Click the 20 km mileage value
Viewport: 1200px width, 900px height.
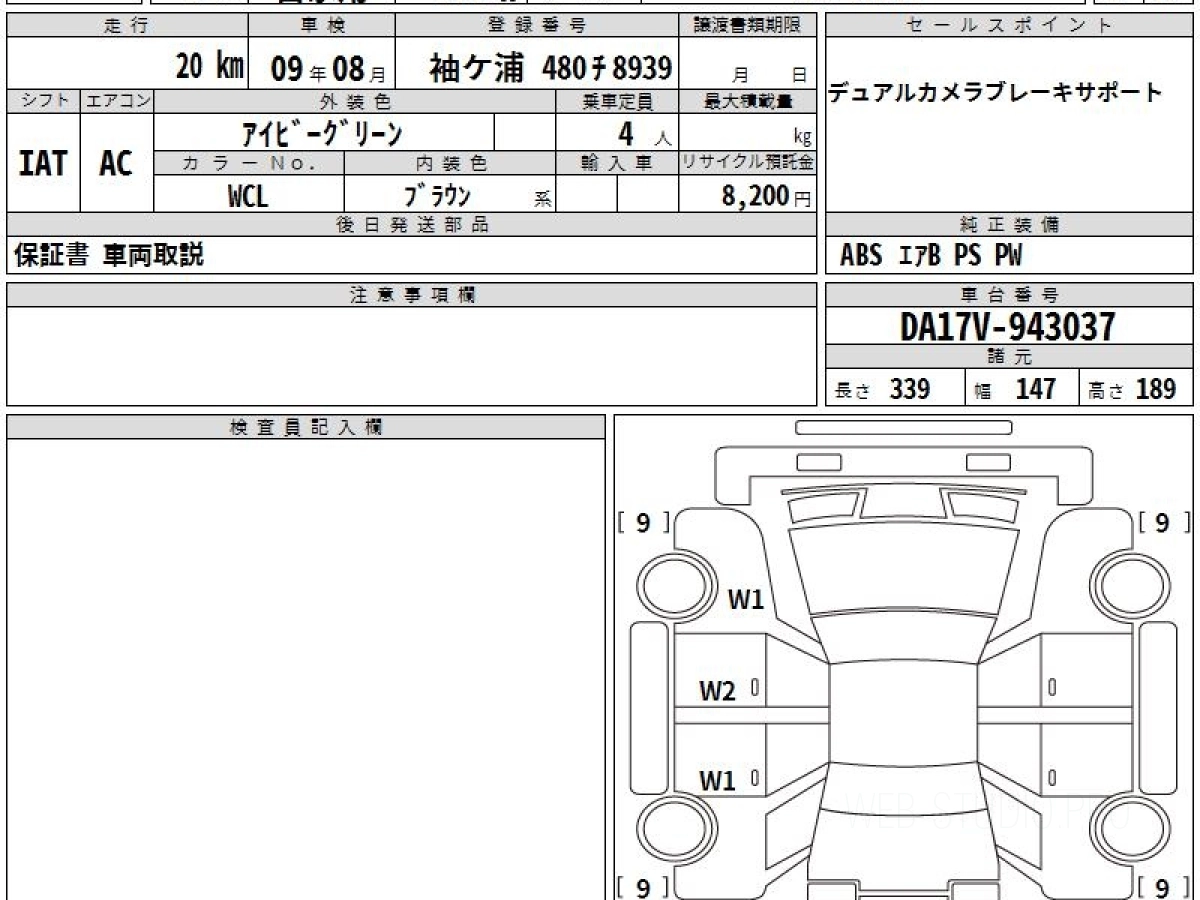[209, 67]
